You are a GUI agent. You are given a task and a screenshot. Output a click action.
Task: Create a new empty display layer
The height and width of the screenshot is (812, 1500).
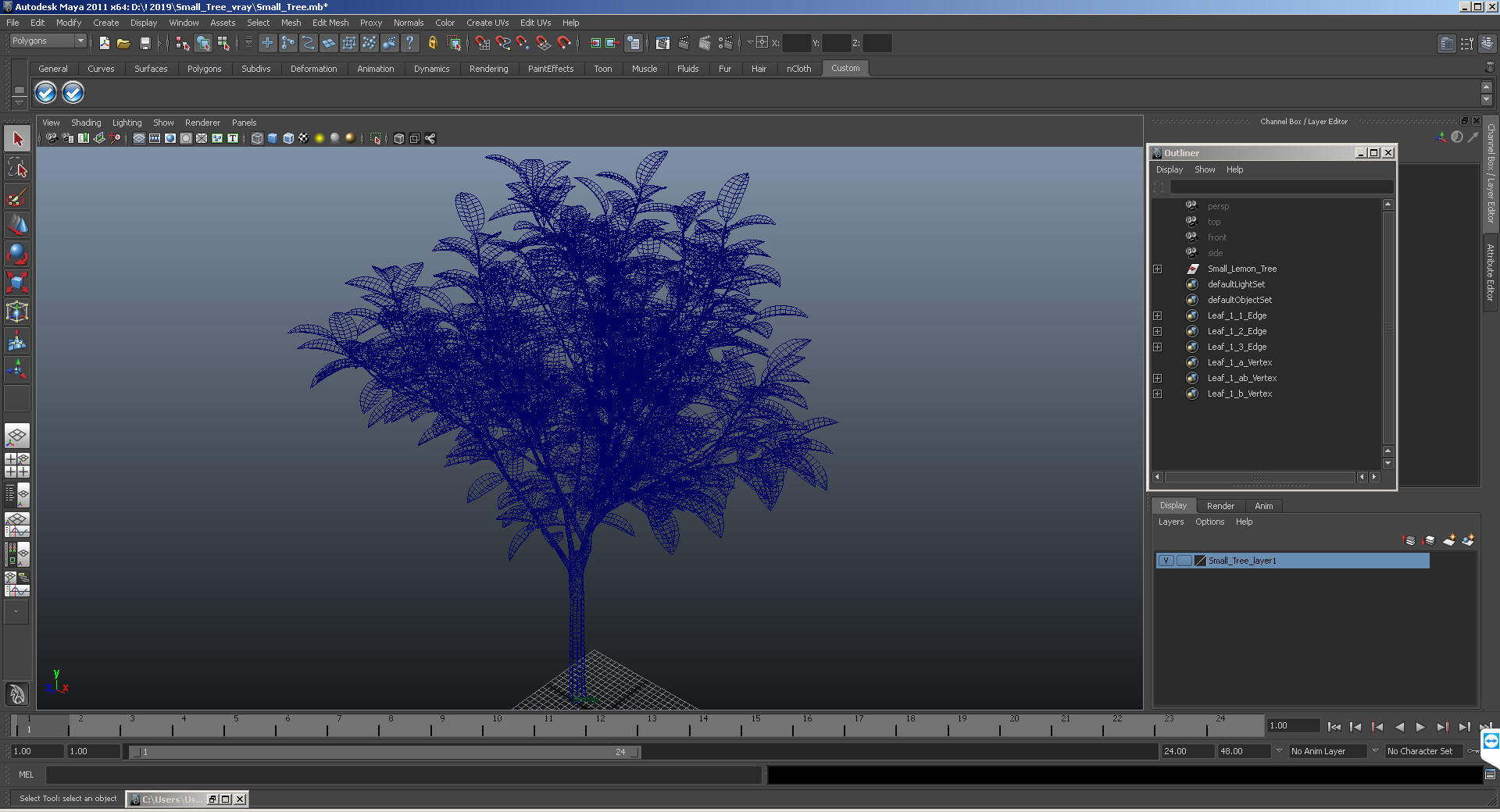coord(1448,540)
